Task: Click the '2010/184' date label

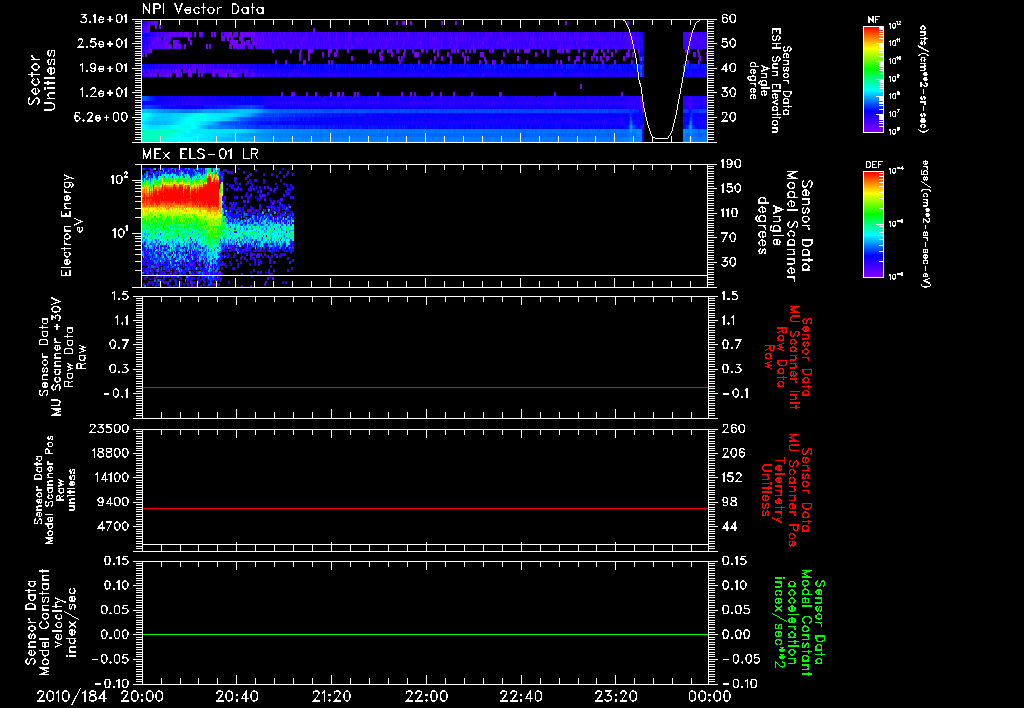Action: tap(71, 696)
